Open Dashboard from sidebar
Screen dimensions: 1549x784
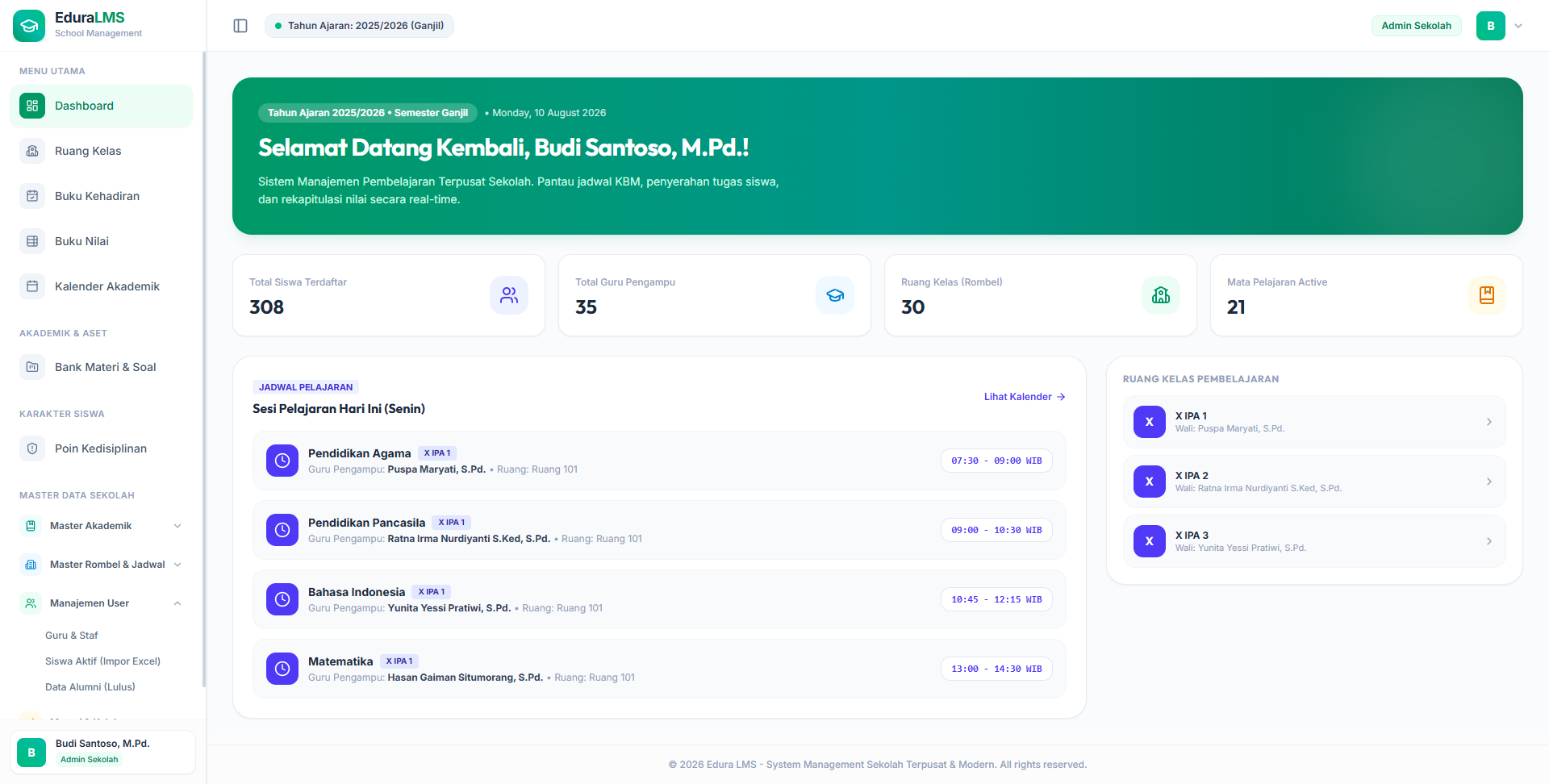(102, 106)
